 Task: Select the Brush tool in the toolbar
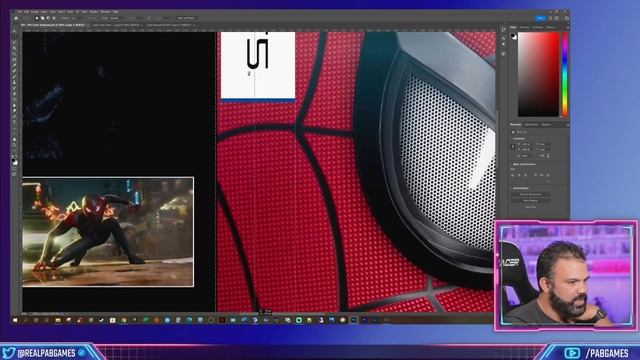[x=15, y=76]
